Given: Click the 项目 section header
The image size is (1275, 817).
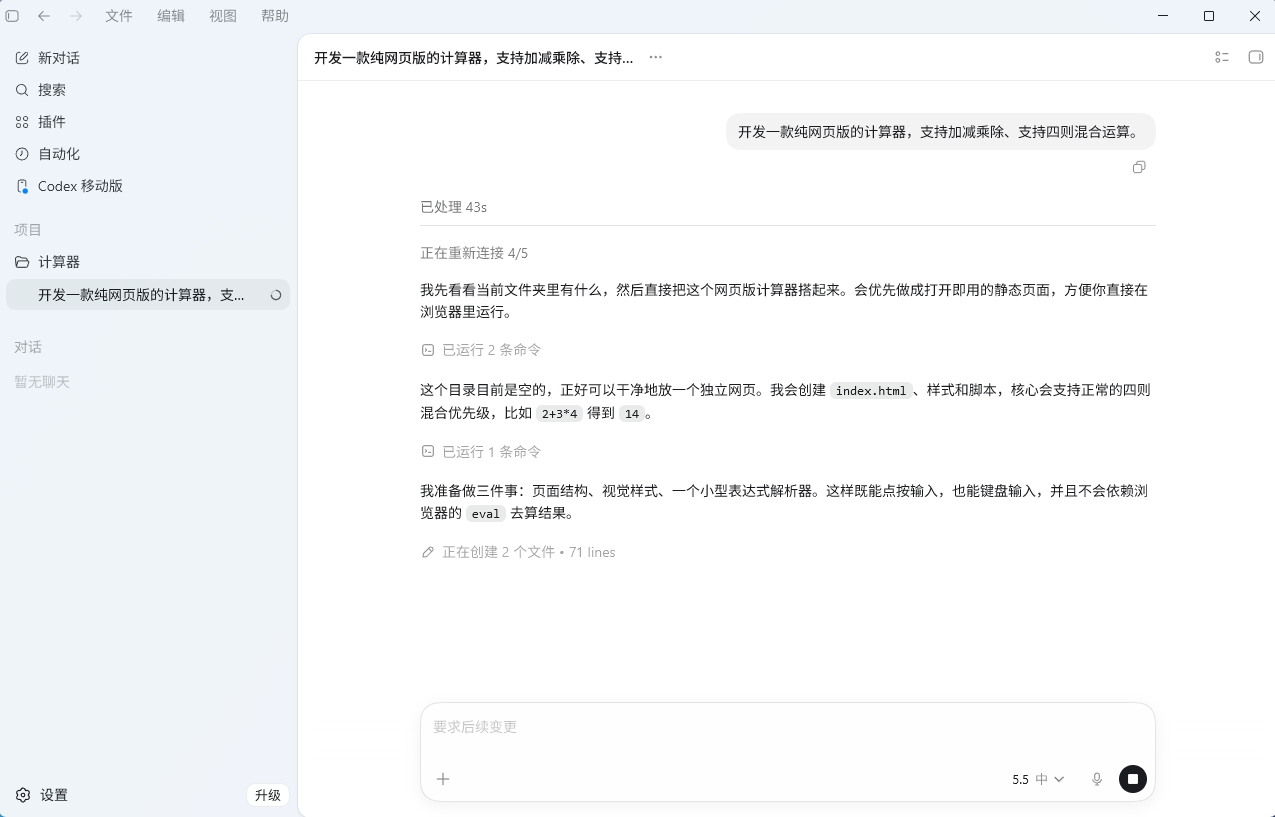Looking at the screenshot, I should (x=28, y=230).
